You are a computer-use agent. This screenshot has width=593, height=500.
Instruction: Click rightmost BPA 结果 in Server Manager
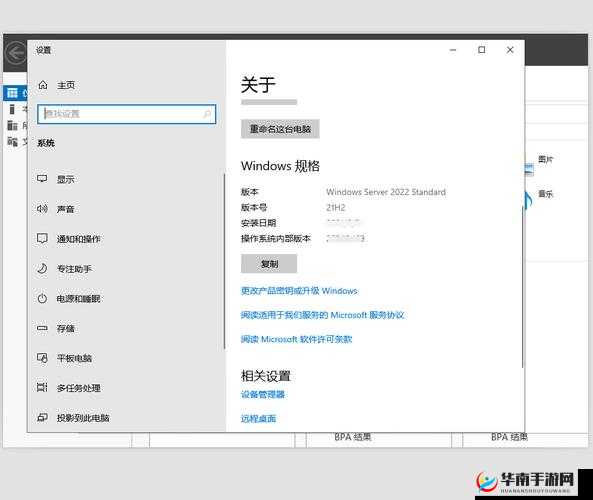tap(509, 437)
